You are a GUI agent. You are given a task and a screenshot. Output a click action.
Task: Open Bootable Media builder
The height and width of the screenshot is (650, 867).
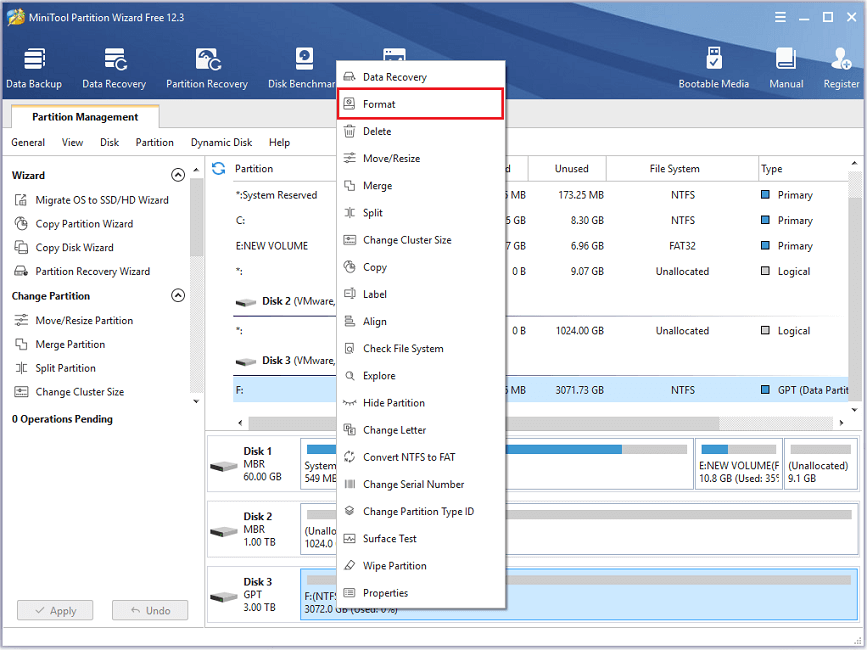coord(713,69)
